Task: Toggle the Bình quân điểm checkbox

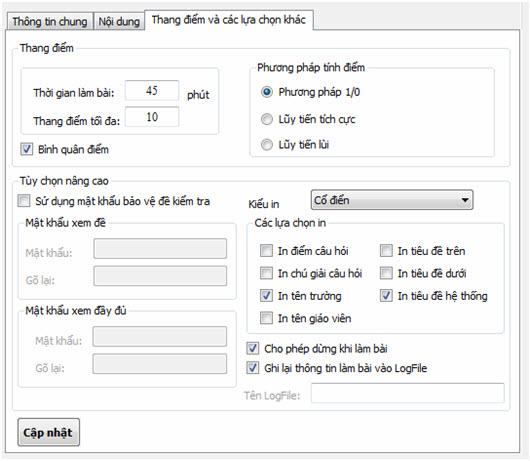Action: point(27,149)
